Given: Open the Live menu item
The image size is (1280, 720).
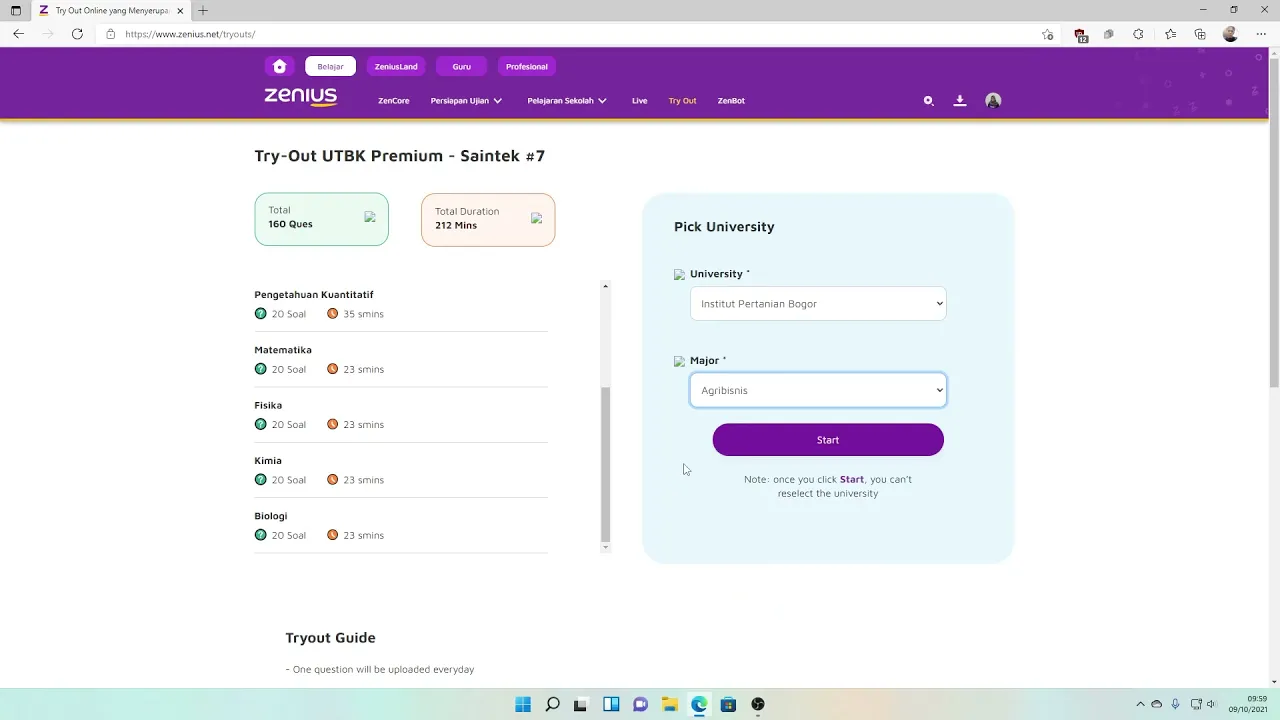Looking at the screenshot, I should click(x=640, y=101).
